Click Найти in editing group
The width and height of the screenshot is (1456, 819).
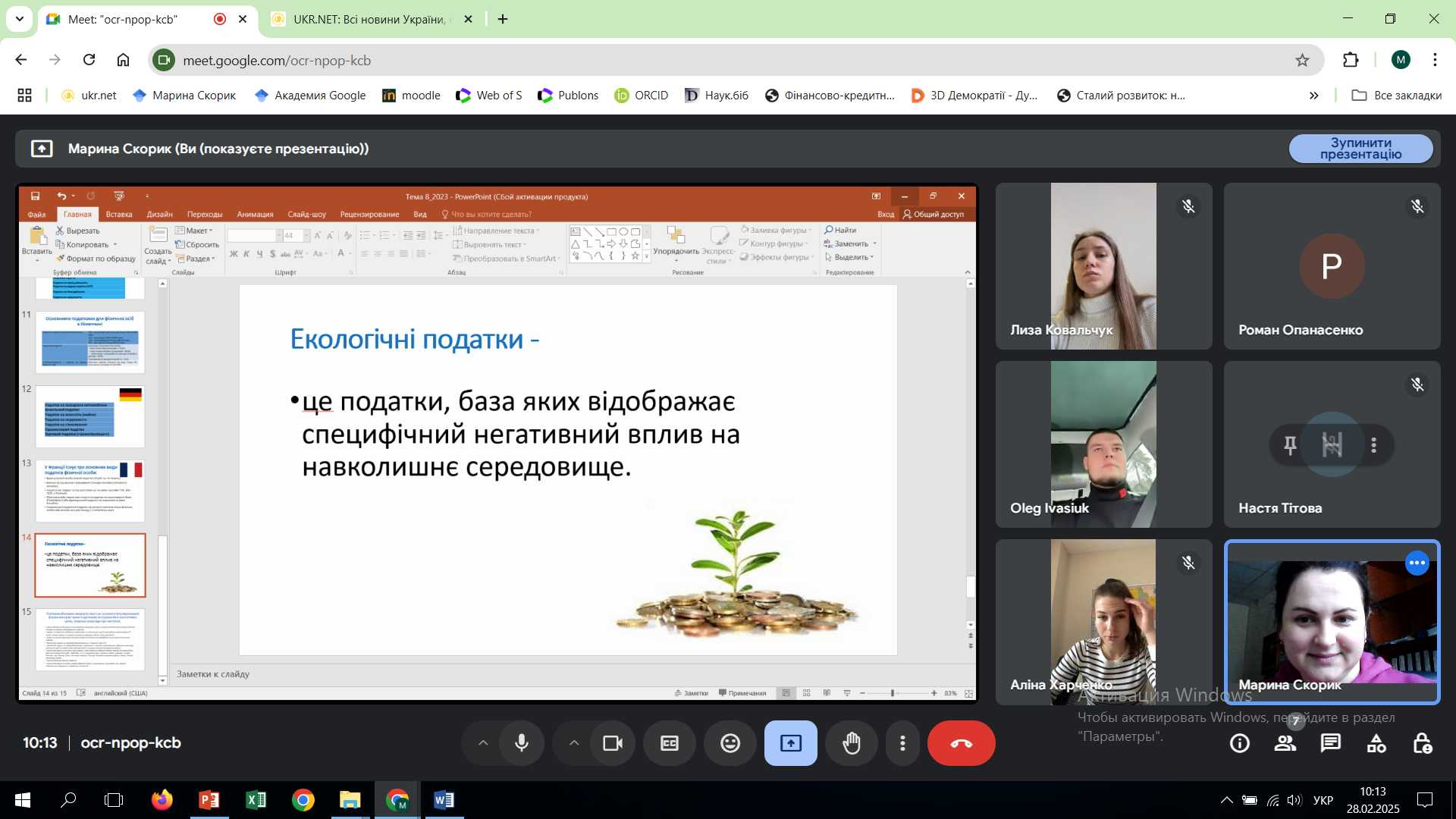point(840,231)
